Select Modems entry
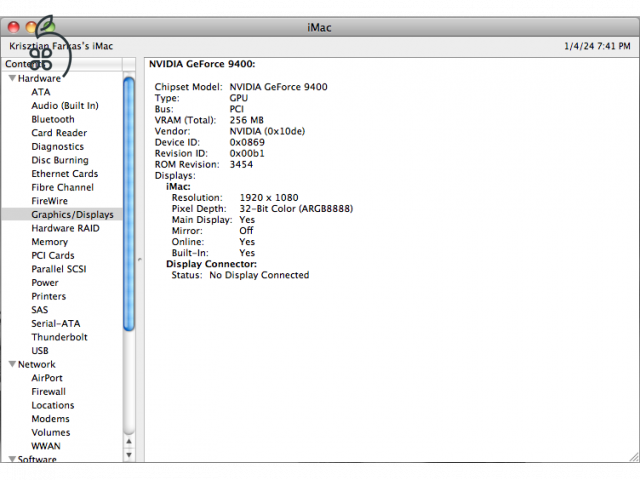Screen dimensions: 640x480 pyautogui.click(x=51, y=418)
